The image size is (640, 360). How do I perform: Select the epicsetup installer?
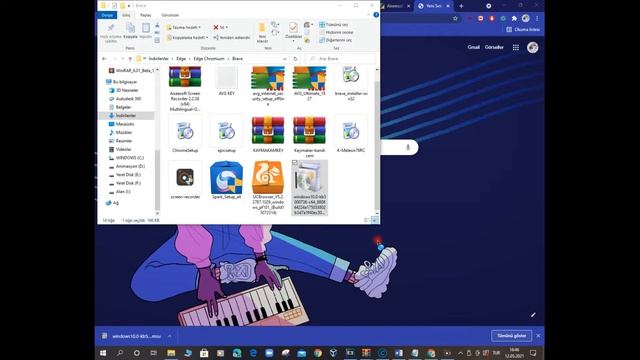pos(227,135)
